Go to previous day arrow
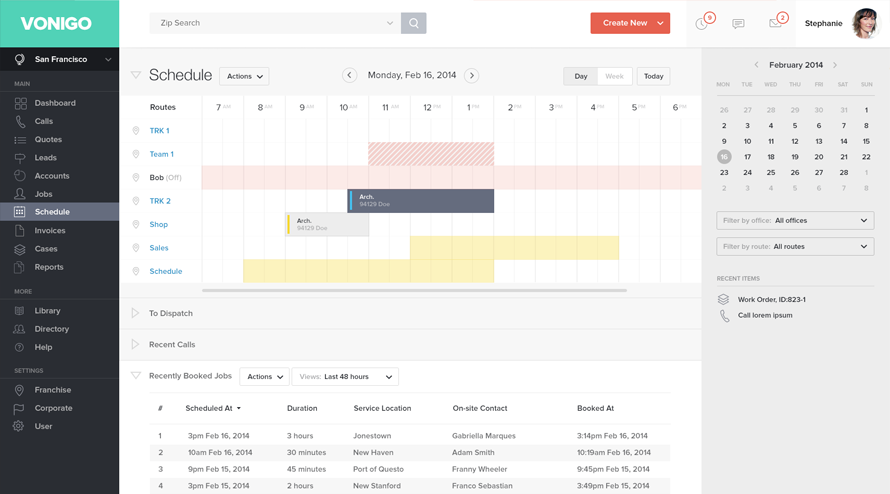The width and height of the screenshot is (890, 494). point(349,75)
